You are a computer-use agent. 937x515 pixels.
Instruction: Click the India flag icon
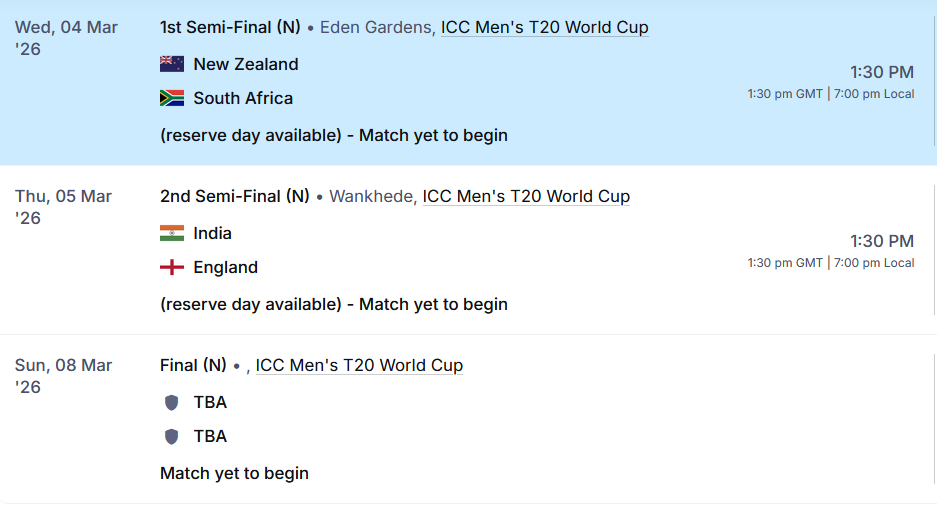172,233
